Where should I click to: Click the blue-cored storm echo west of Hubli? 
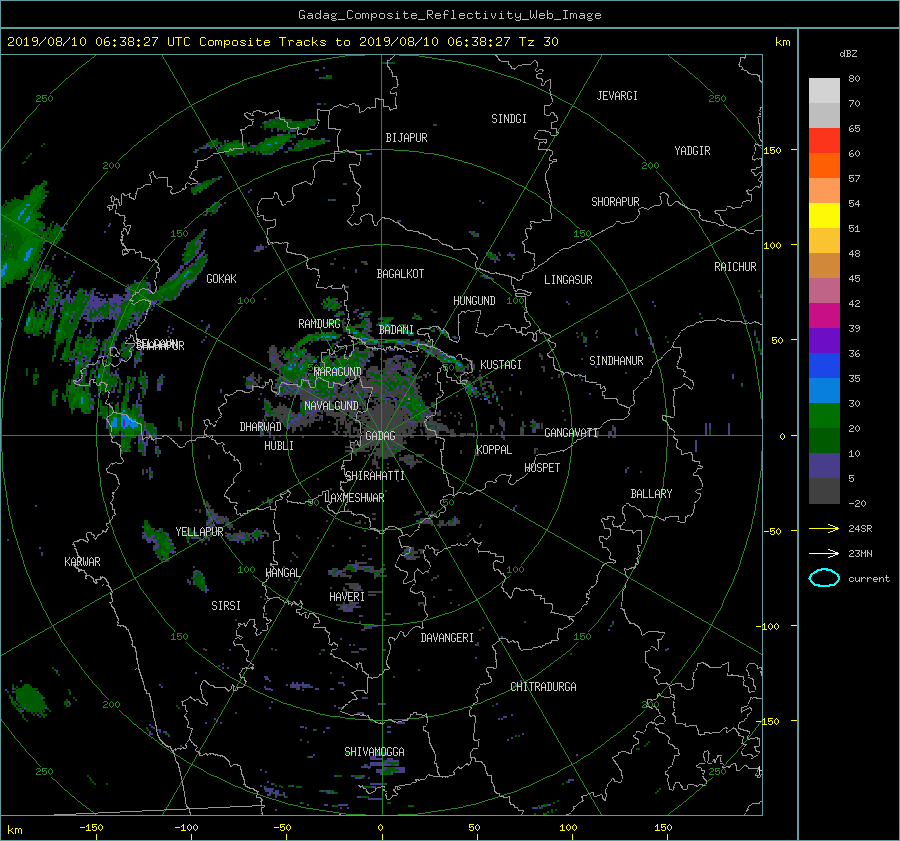coord(125,423)
